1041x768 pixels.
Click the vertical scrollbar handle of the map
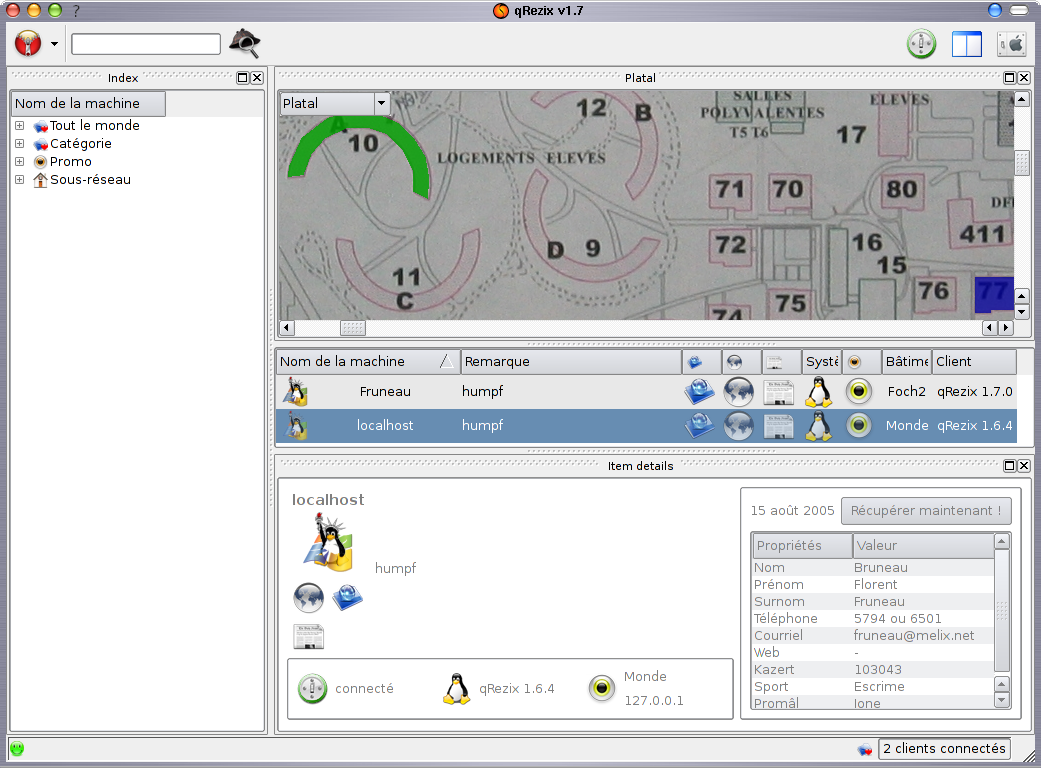[1022, 163]
